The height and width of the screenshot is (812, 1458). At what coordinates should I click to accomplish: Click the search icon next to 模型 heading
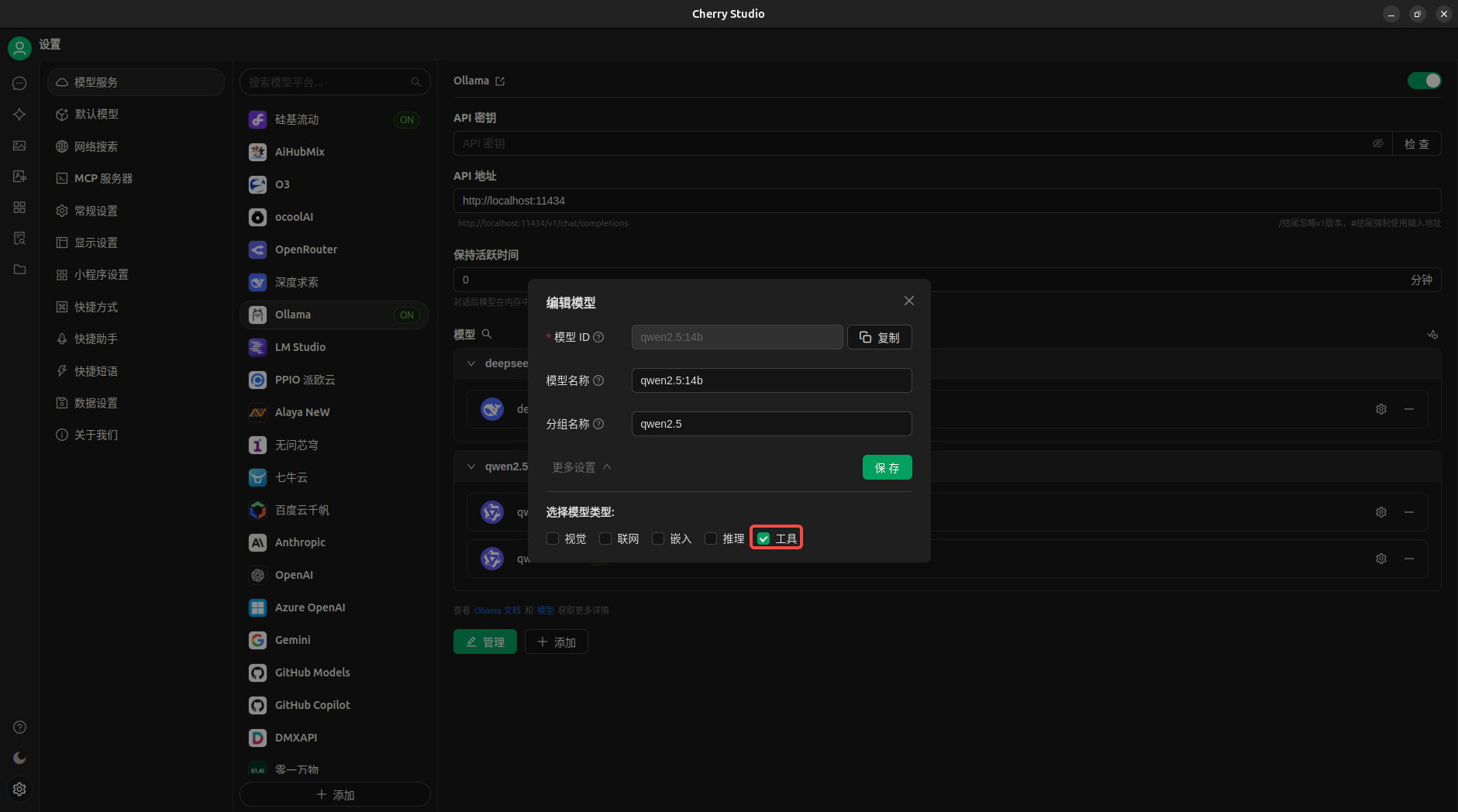[487, 334]
